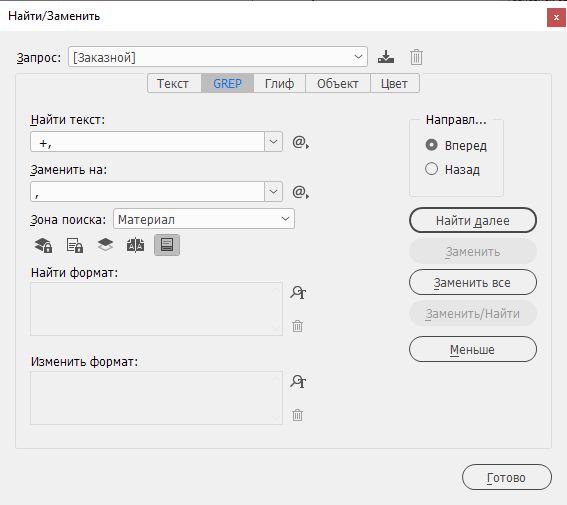Expand the Найти текст history dropdown
This screenshot has height=505, width=567.
pos(273,142)
